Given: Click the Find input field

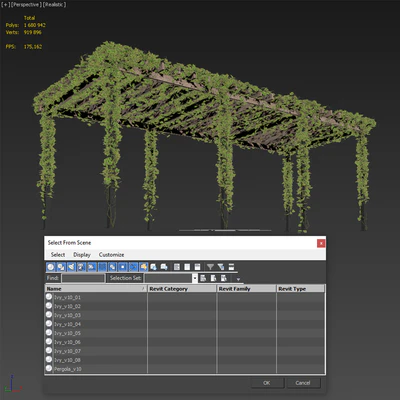Looking at the screenshot, I should pos(83,278).
